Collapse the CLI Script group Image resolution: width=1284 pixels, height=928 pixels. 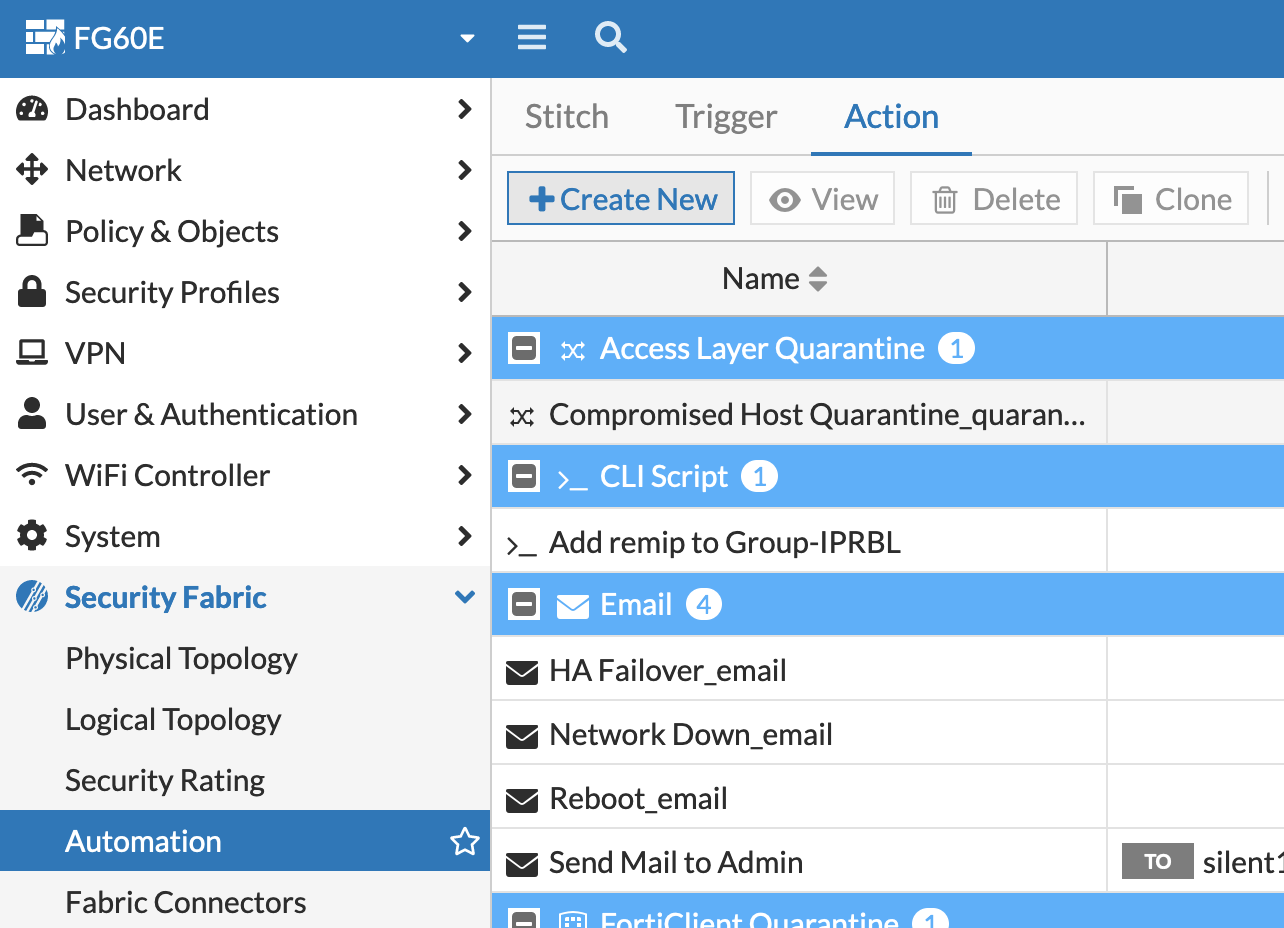524,477
